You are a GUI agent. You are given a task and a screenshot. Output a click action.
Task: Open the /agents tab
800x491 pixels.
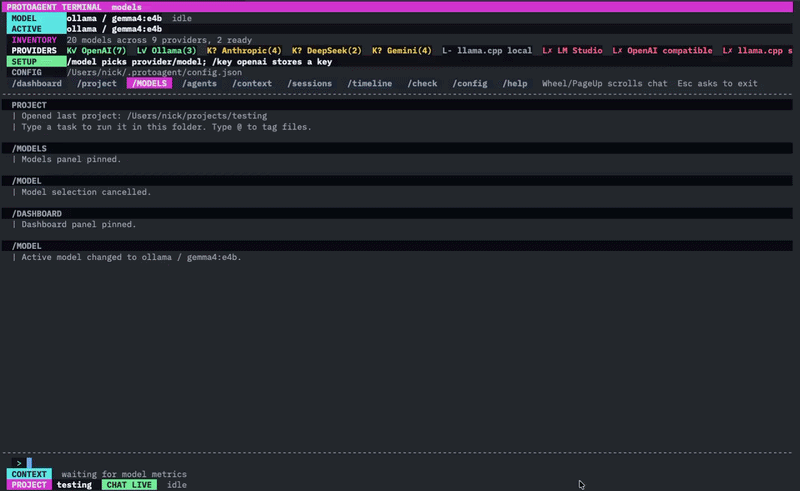pos(199,83)
